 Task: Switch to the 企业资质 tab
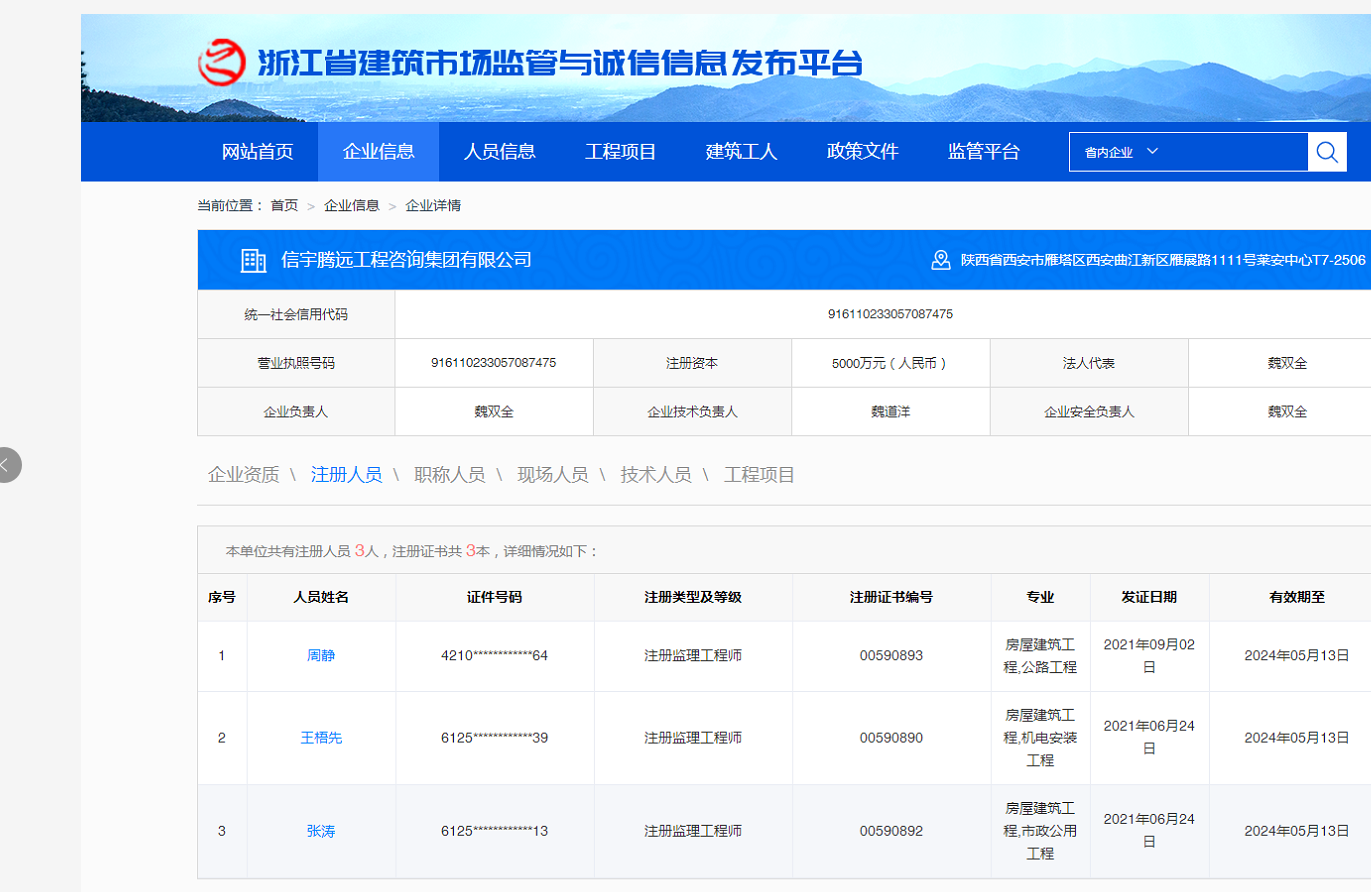(x=242, y=475)
